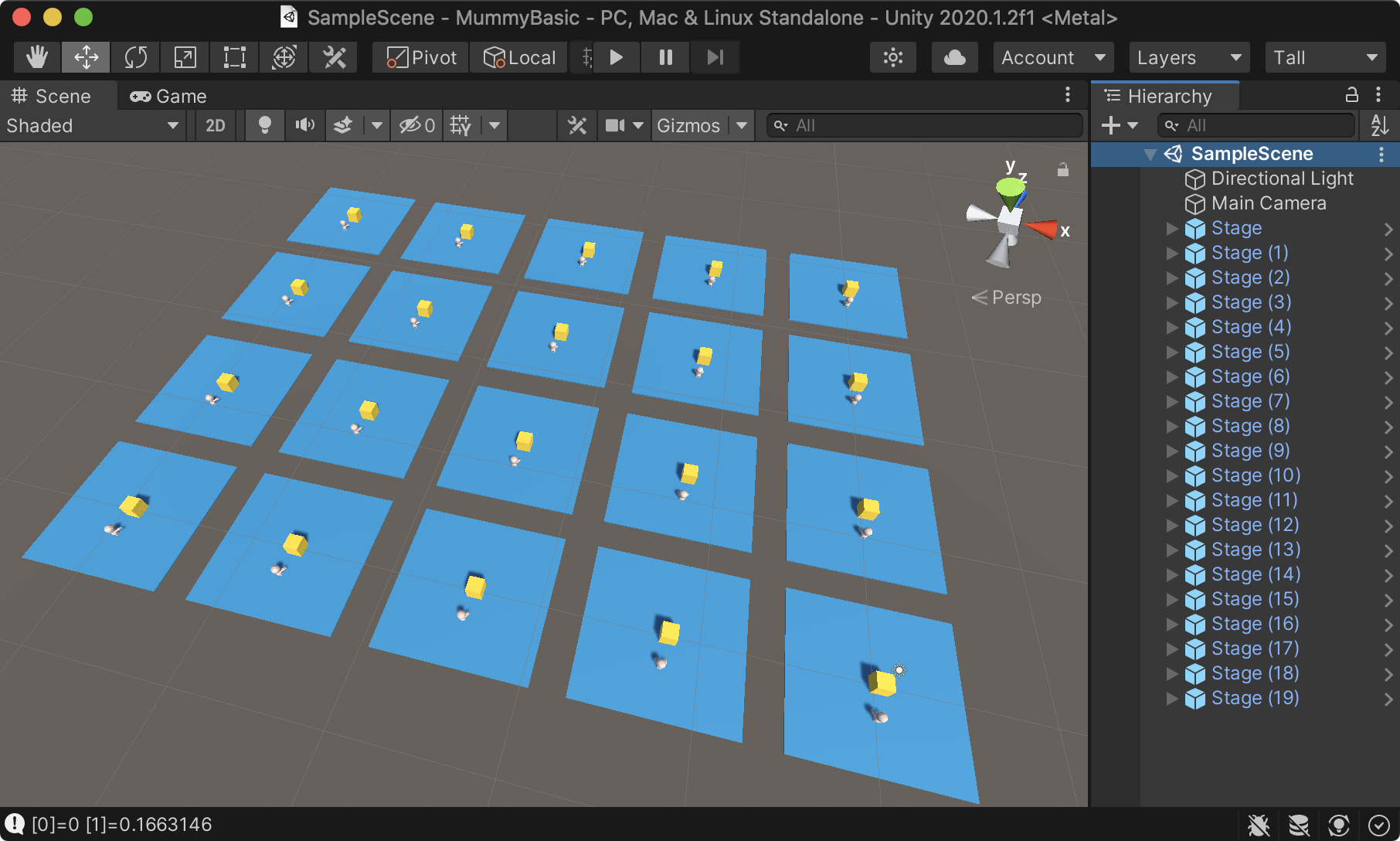Select the Rotate tool
Screen dimensions: 1400x841
pyautogui.click(x=136, y=57)
